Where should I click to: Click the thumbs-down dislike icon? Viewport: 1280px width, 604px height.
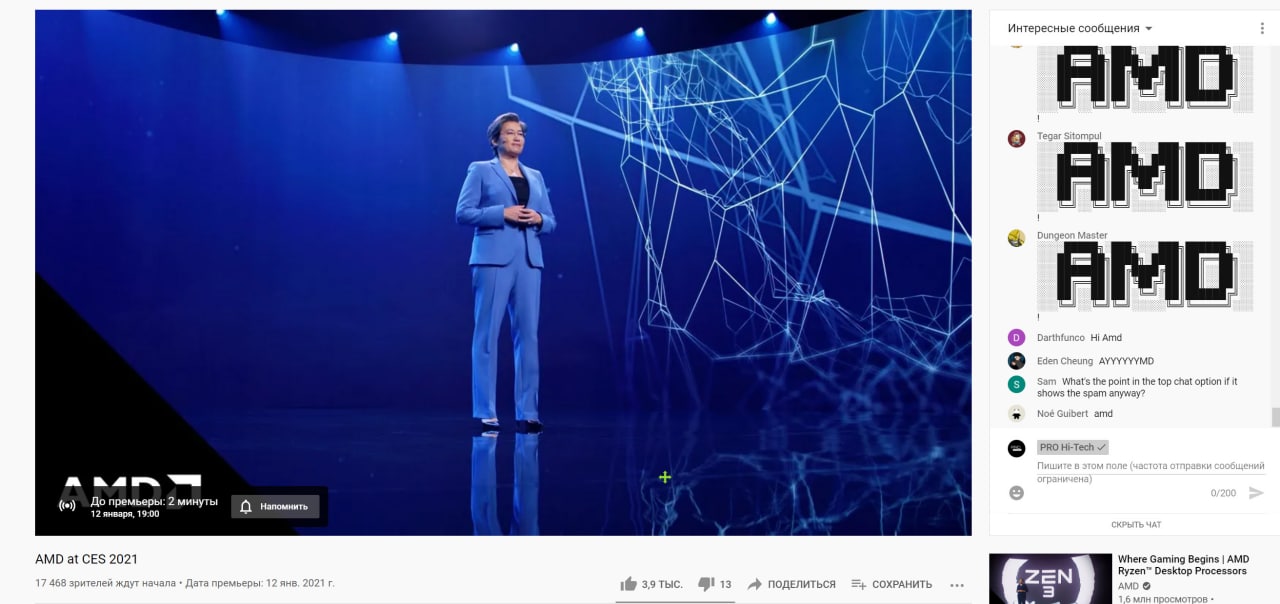(706, 584)
